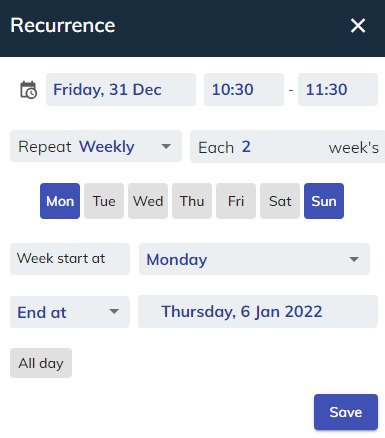
Task: Click the calendar clock icon
Action: pos(28,90)
